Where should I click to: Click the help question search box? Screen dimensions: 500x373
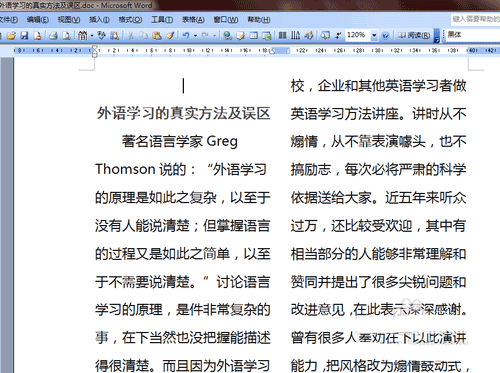[x=476, y=19]
